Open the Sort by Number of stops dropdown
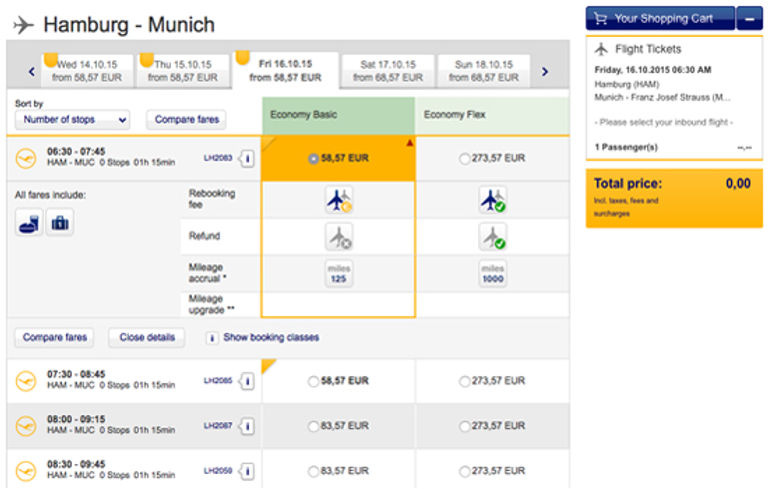The image size is (768, 489). (x=72, y=120)
